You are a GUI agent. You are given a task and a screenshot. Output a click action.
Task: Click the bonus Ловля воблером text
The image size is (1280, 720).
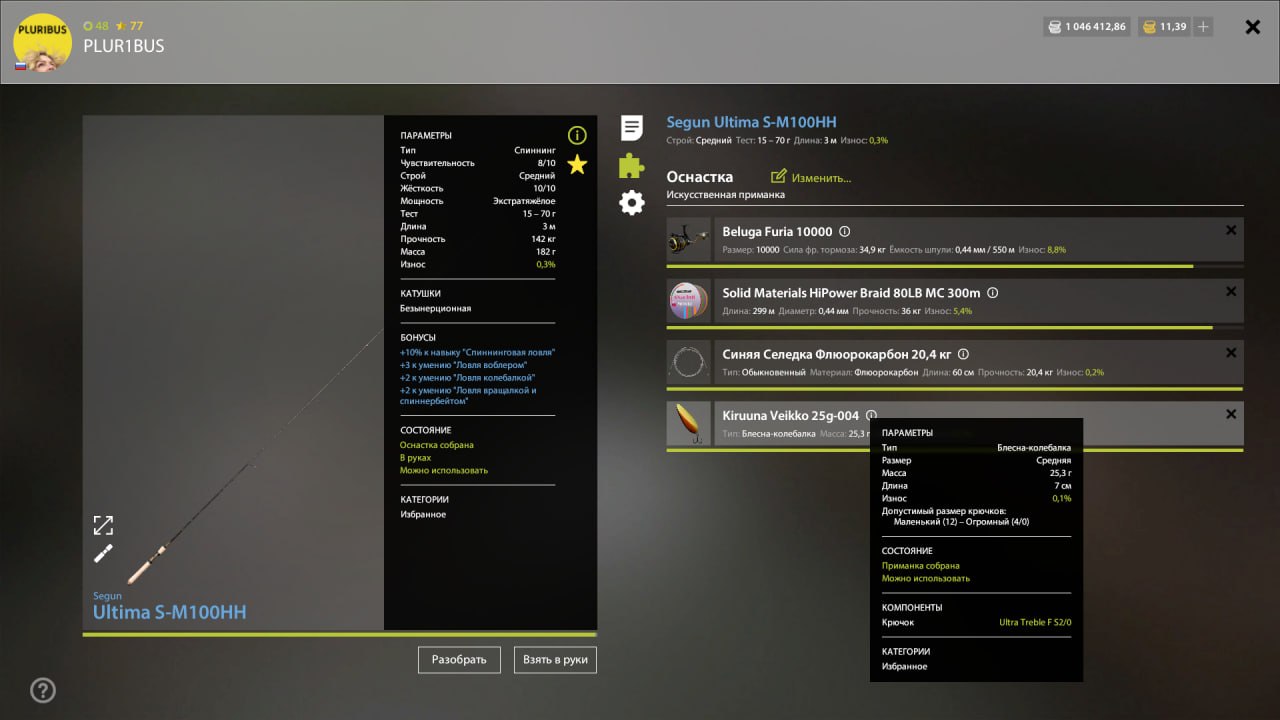pos(463,365)
